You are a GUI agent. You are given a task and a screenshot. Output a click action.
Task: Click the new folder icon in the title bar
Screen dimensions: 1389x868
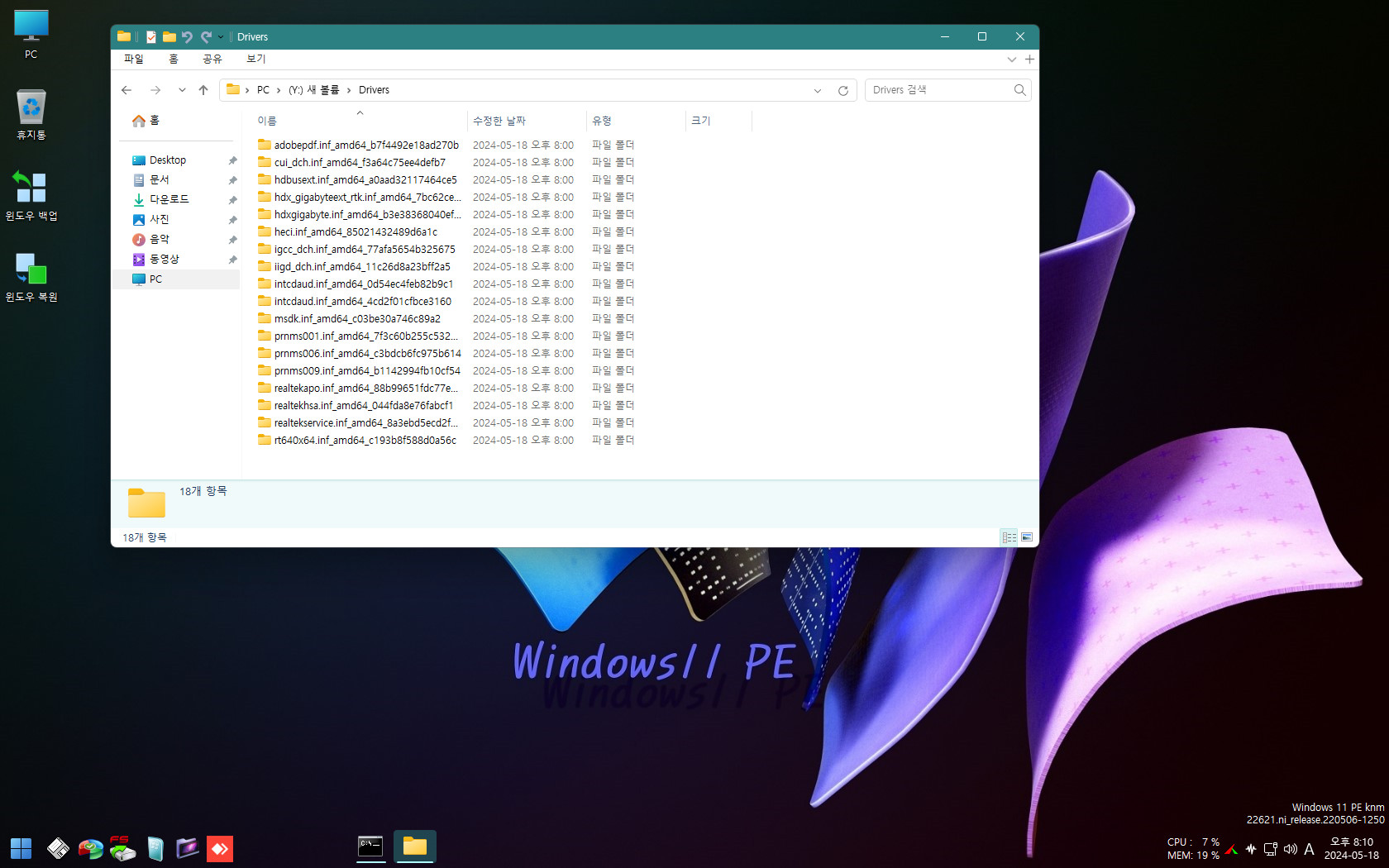(x=169, y=36)
